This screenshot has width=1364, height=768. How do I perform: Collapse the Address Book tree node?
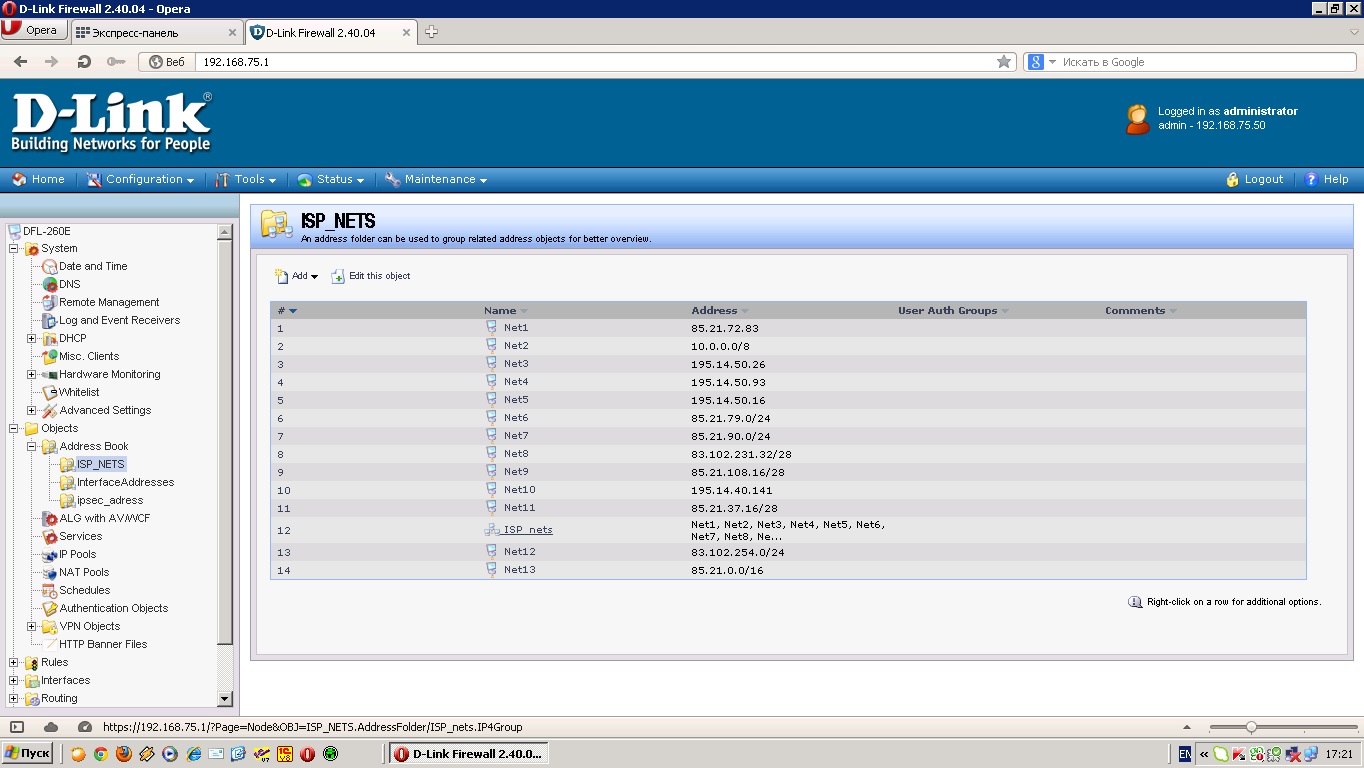tap(31, 446)
